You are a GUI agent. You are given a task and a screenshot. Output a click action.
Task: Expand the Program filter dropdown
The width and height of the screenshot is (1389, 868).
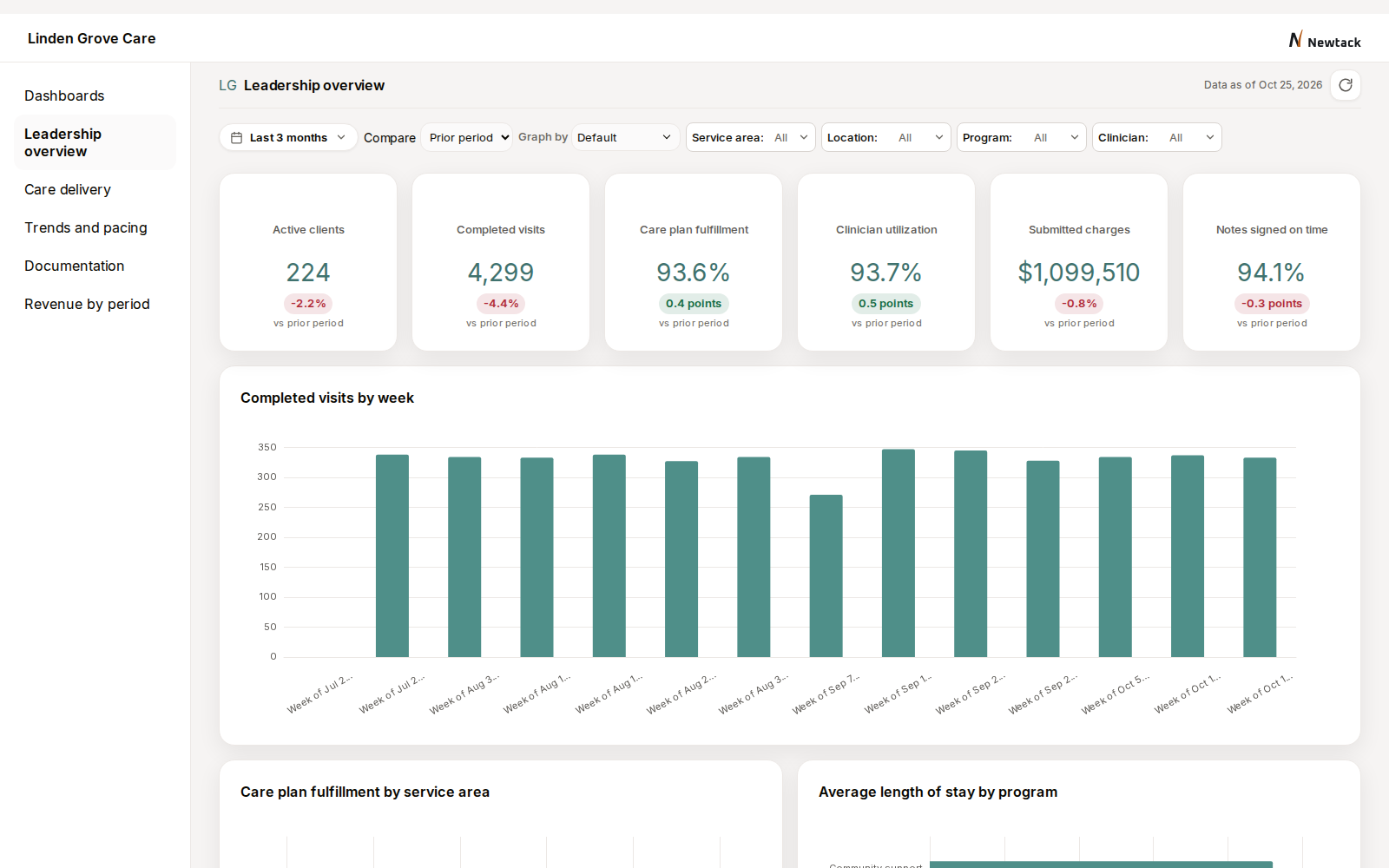[x=1022, y=137]
